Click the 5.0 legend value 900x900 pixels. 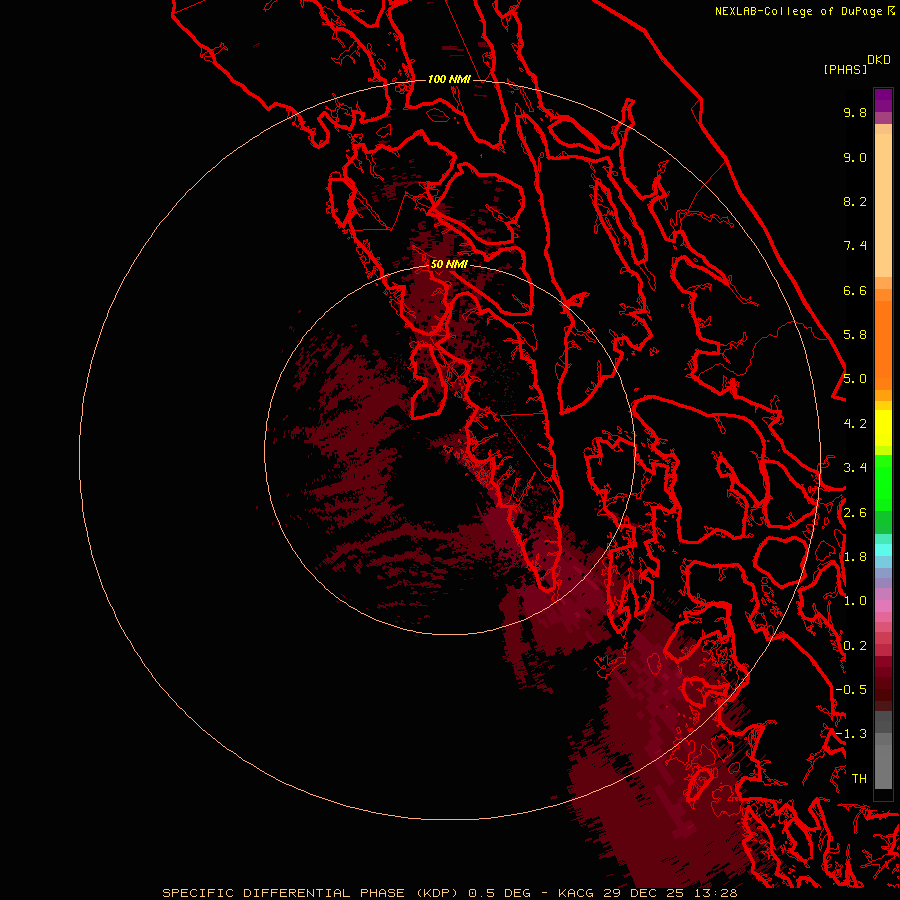tap(855, 379)
